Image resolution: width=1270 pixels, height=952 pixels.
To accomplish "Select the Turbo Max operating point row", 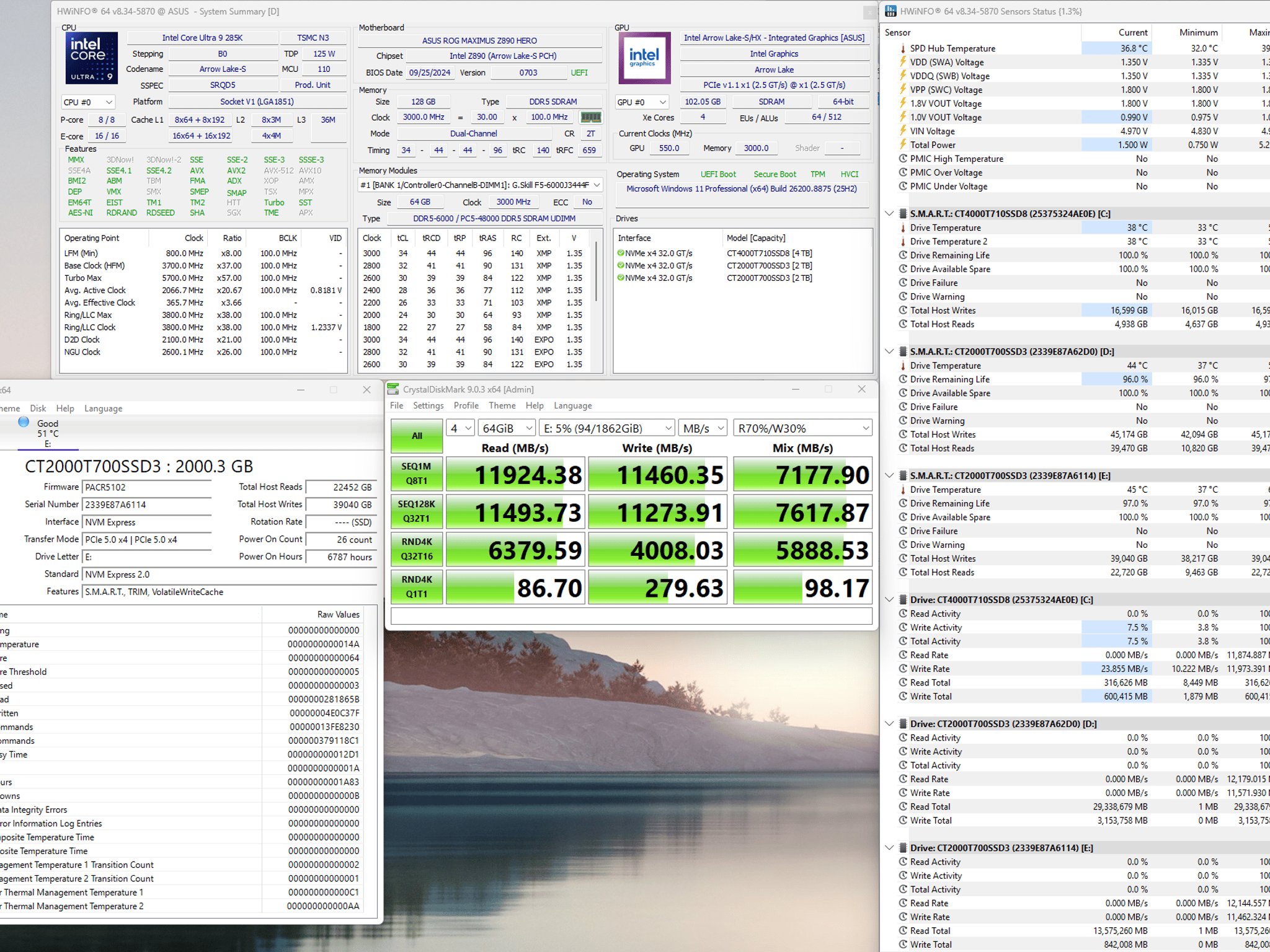I will [x=203, y=278].
